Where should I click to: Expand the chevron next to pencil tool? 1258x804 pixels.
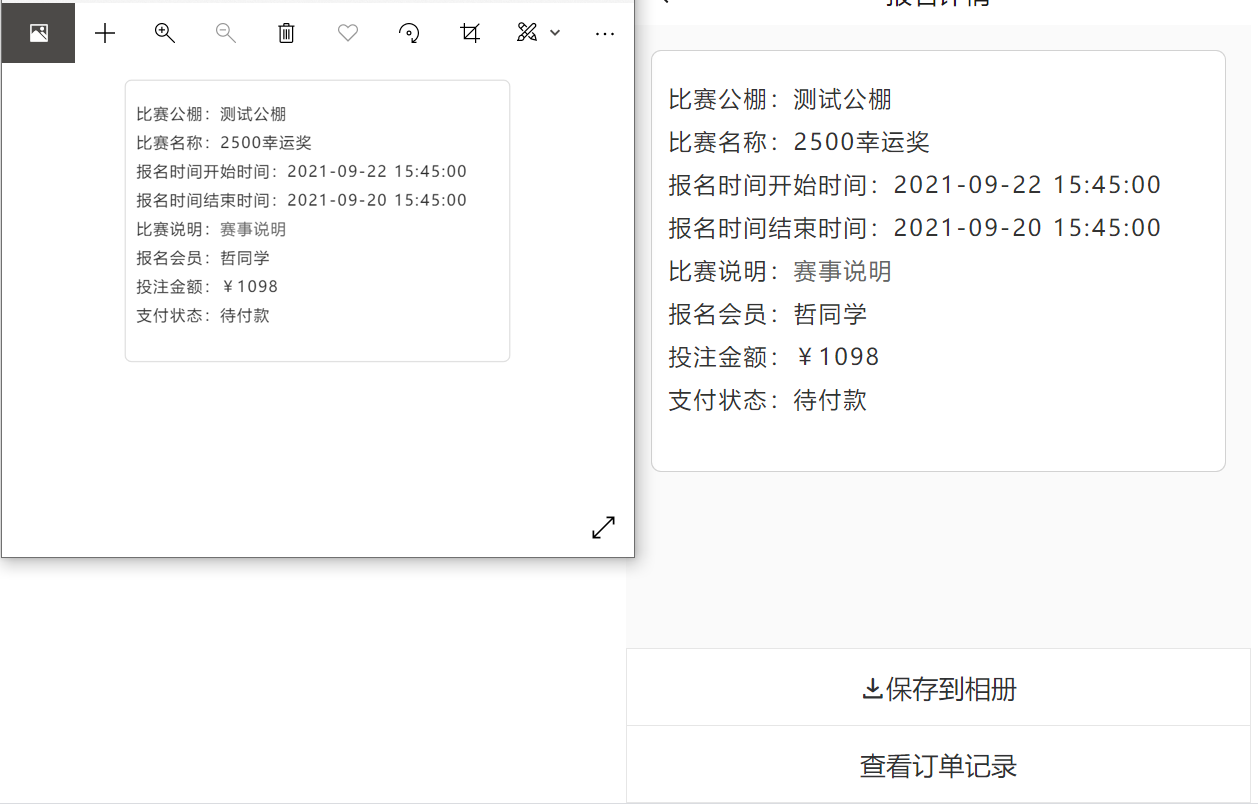(555, 32)
